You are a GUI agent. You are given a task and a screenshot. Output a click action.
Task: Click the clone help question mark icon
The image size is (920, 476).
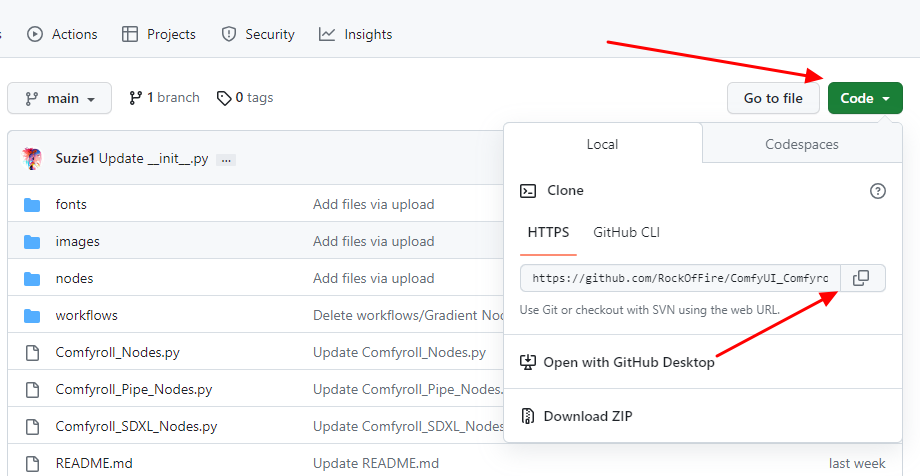(x=878, y=191)
